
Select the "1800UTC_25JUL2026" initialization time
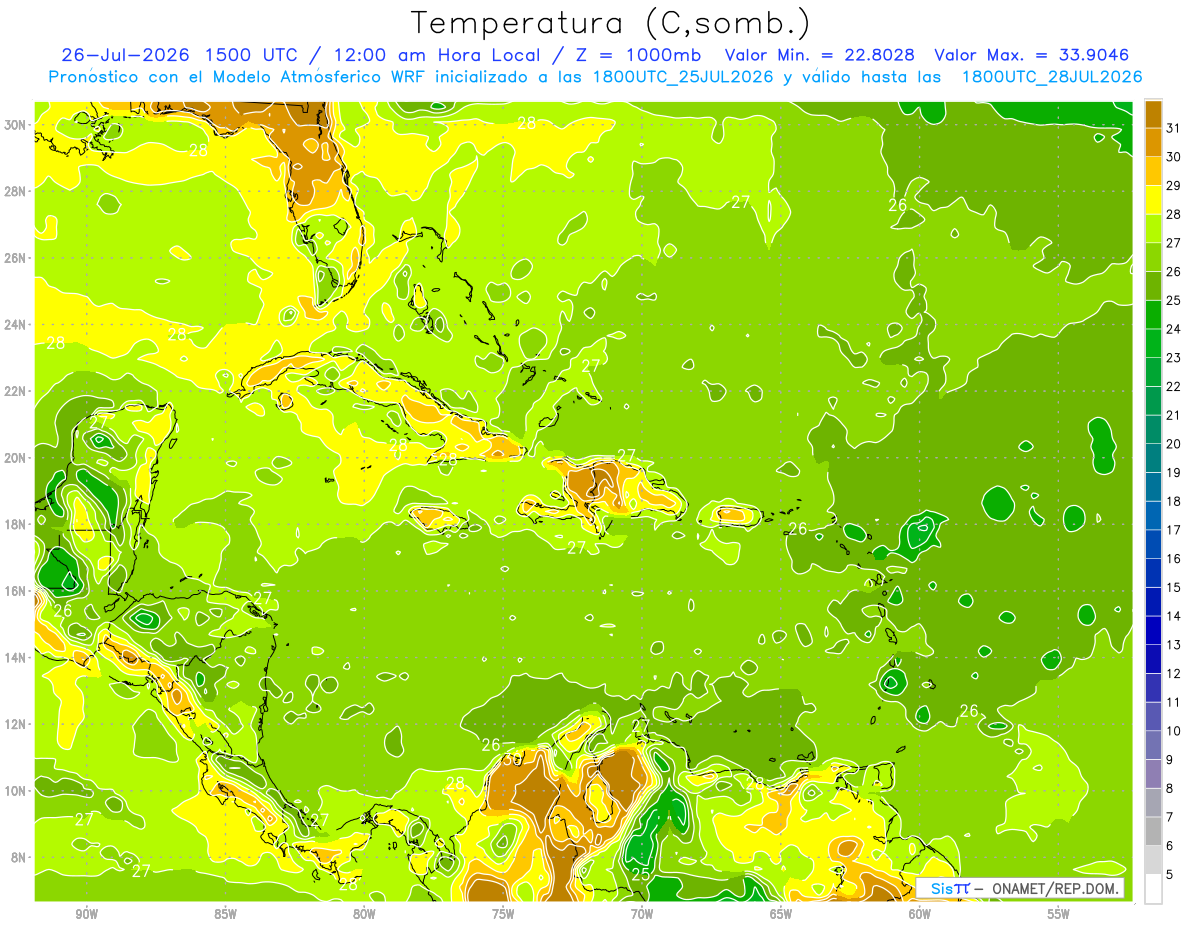[682, 77]
